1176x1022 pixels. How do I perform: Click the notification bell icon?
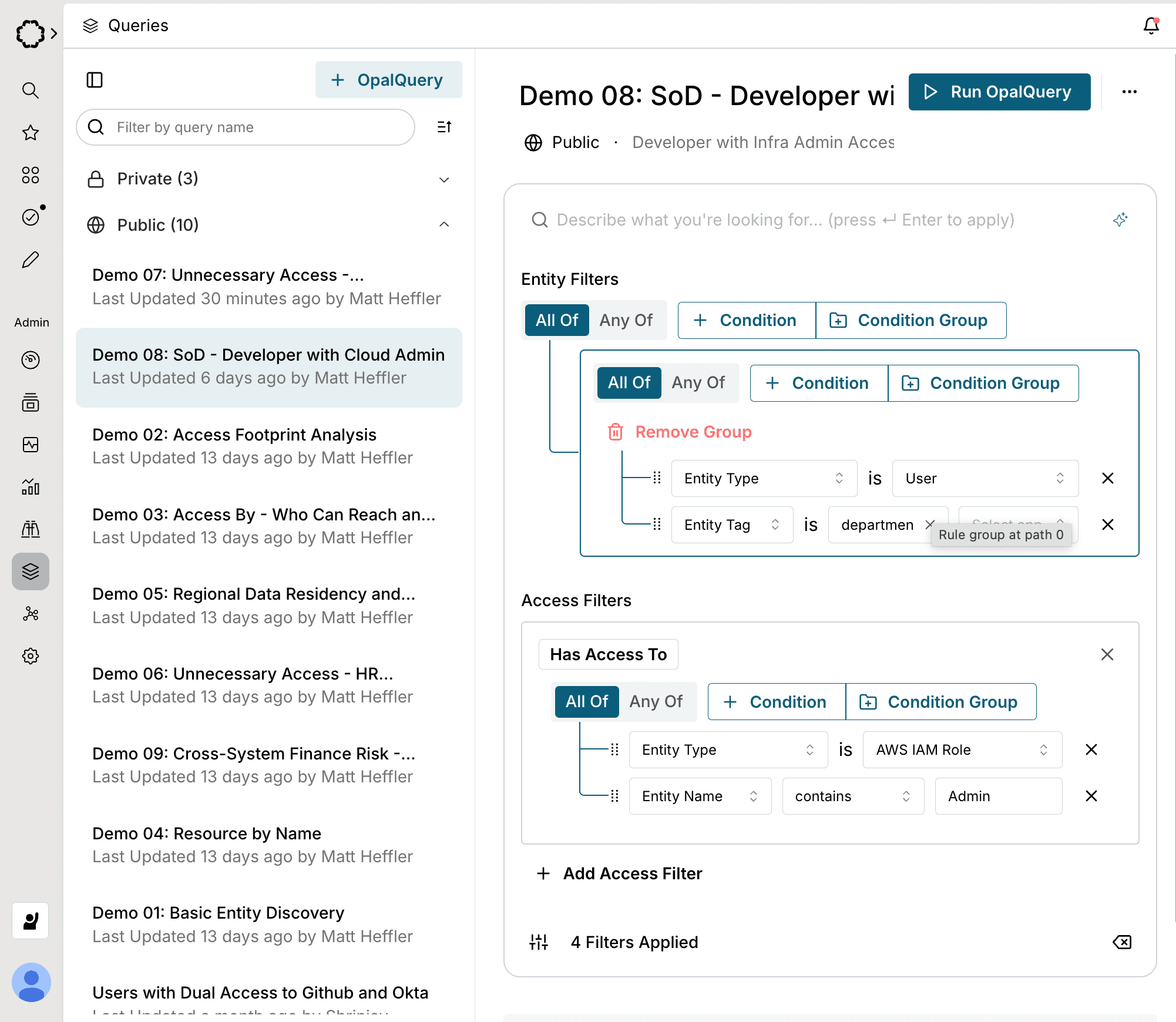[1151, 26]
